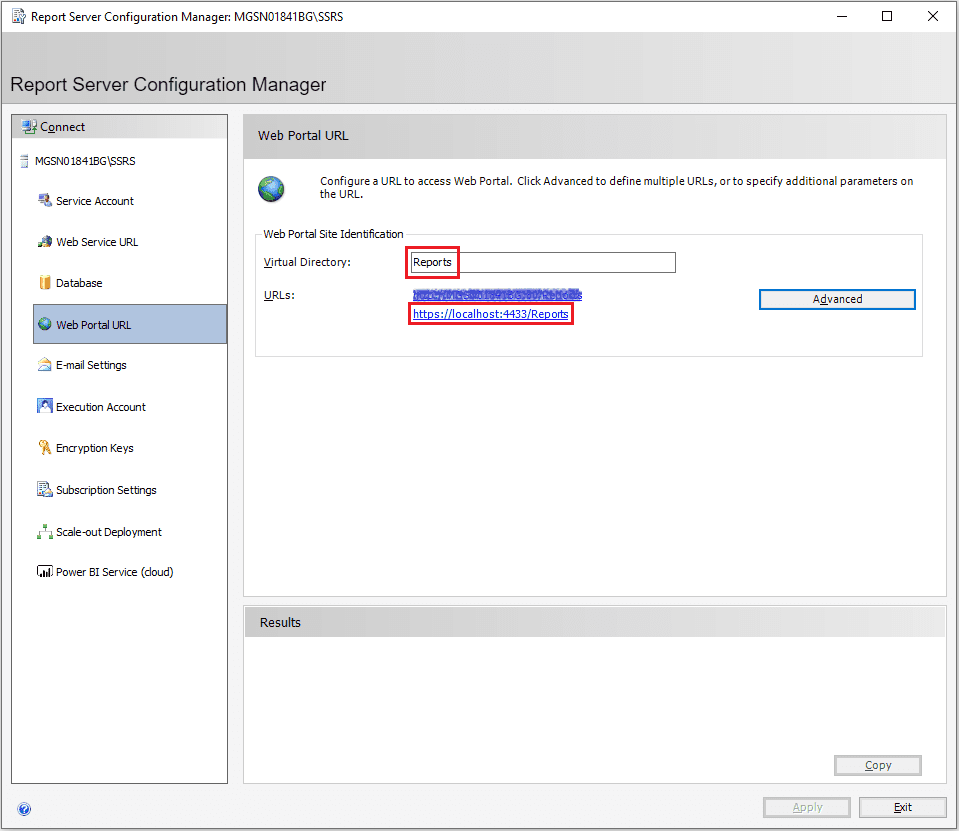Viewport: 959px width, 831px height.
Task: Follow the https://localhost:4433/Reports link
Action: pos(490,313)
